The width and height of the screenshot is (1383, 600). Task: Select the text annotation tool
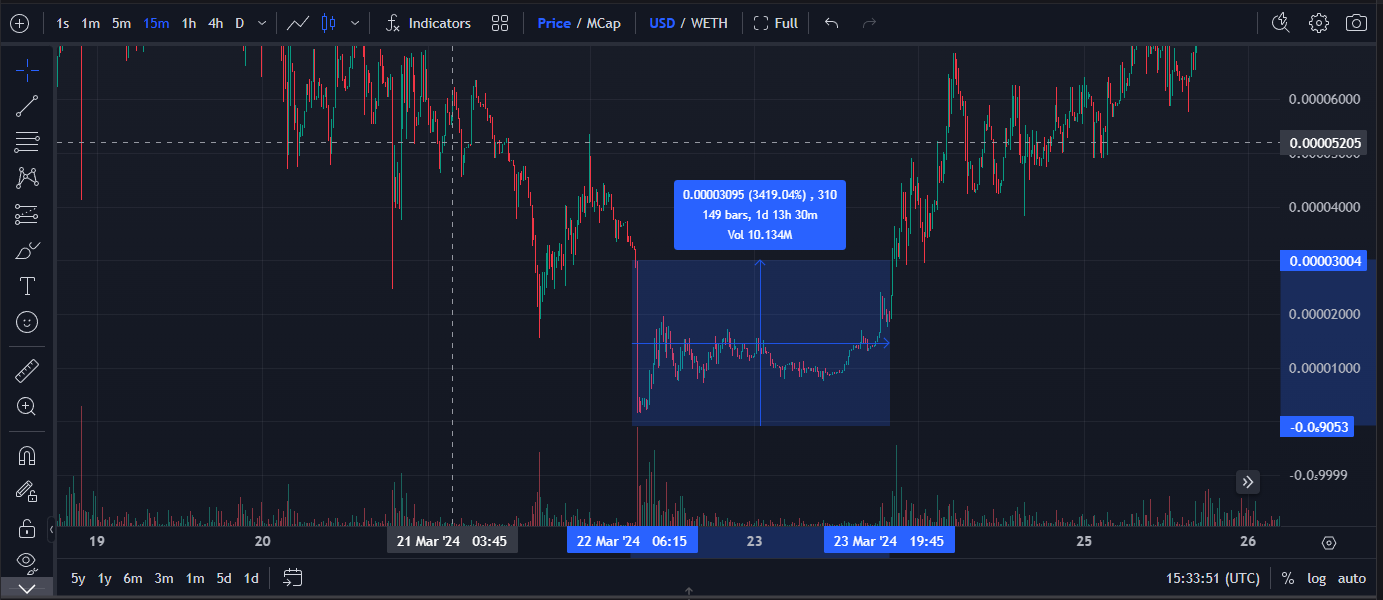[27, 287]
